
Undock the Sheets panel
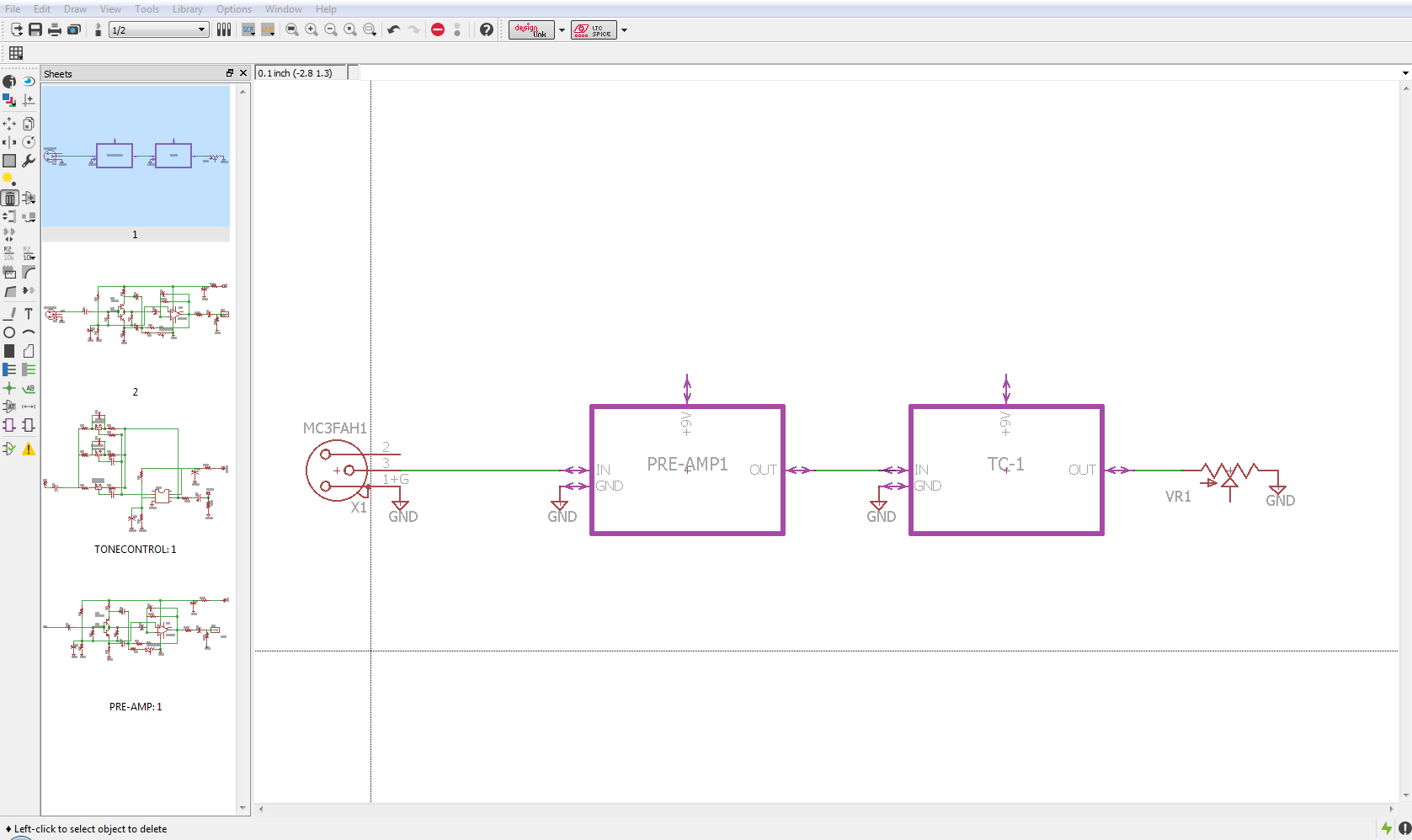[x=230, y=73]
